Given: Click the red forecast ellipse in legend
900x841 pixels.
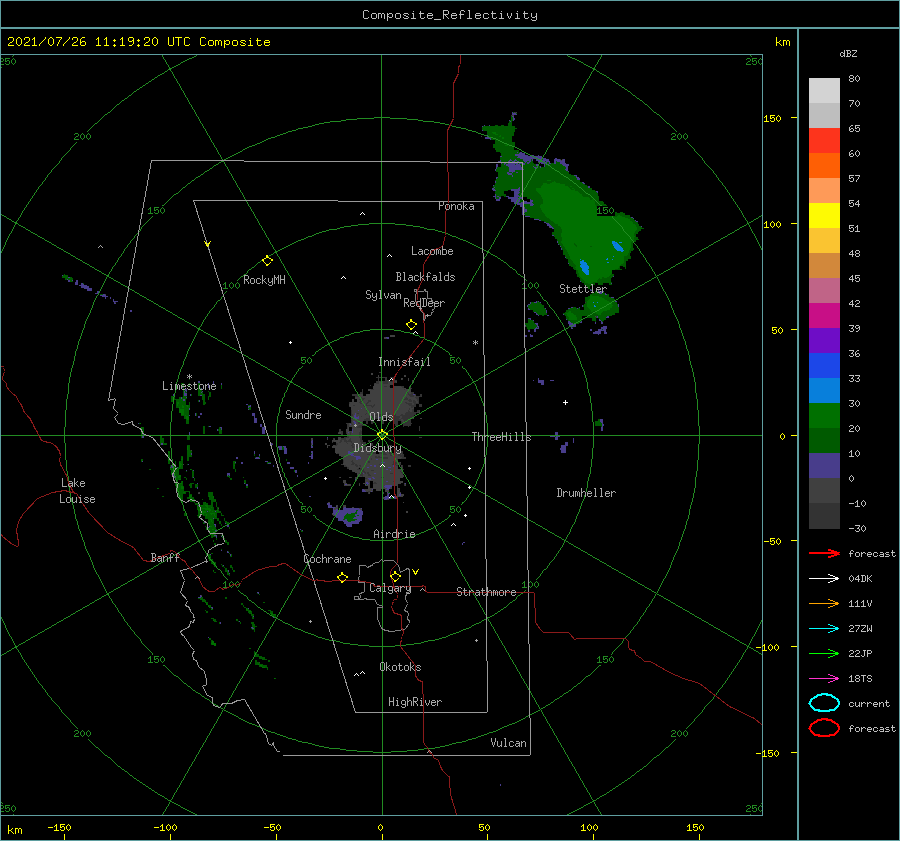Looking at the screenshot, I should pos(824,728).
